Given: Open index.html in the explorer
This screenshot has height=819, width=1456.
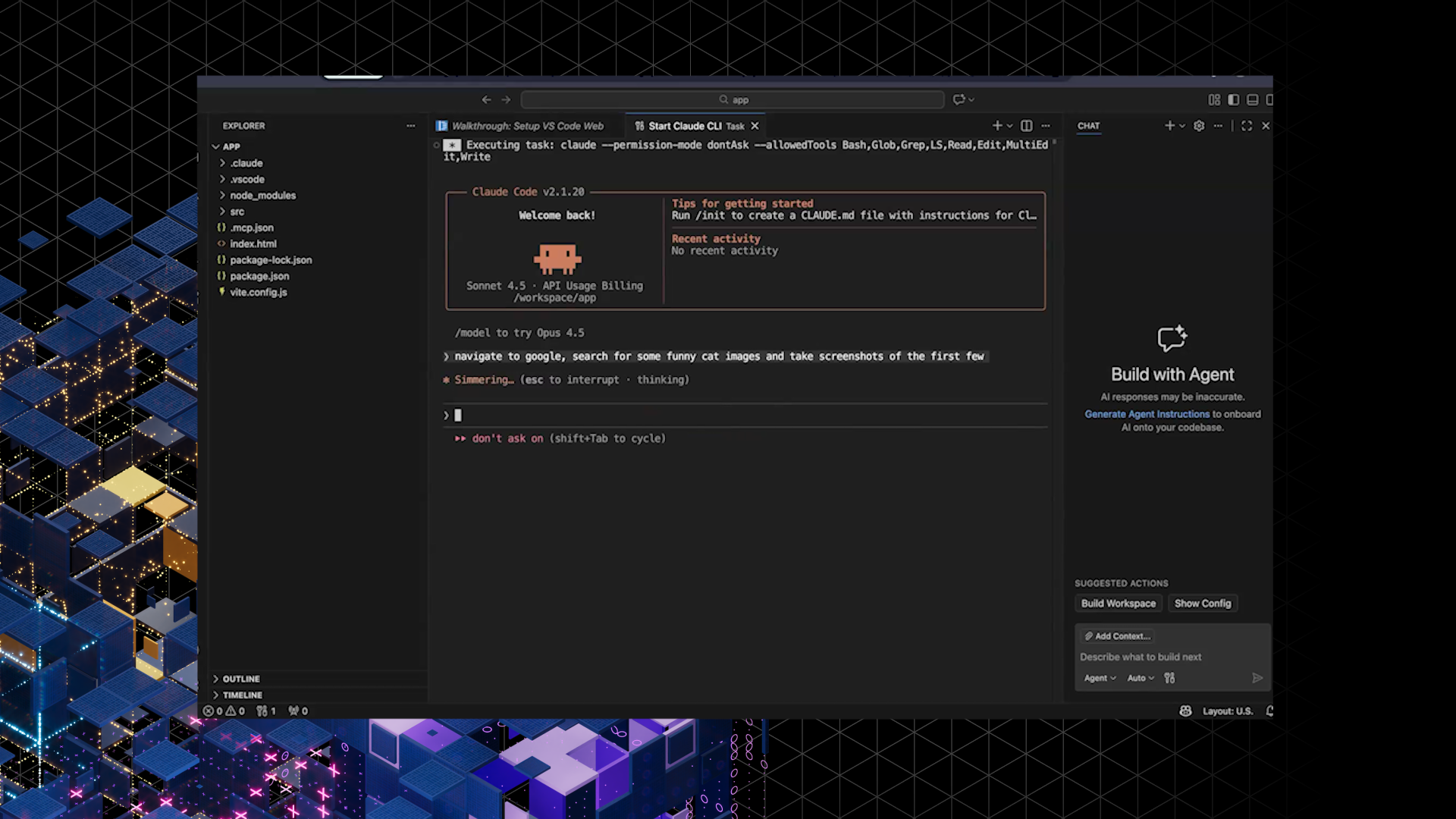Looking at the screenshot, I should tap(253, 243).
